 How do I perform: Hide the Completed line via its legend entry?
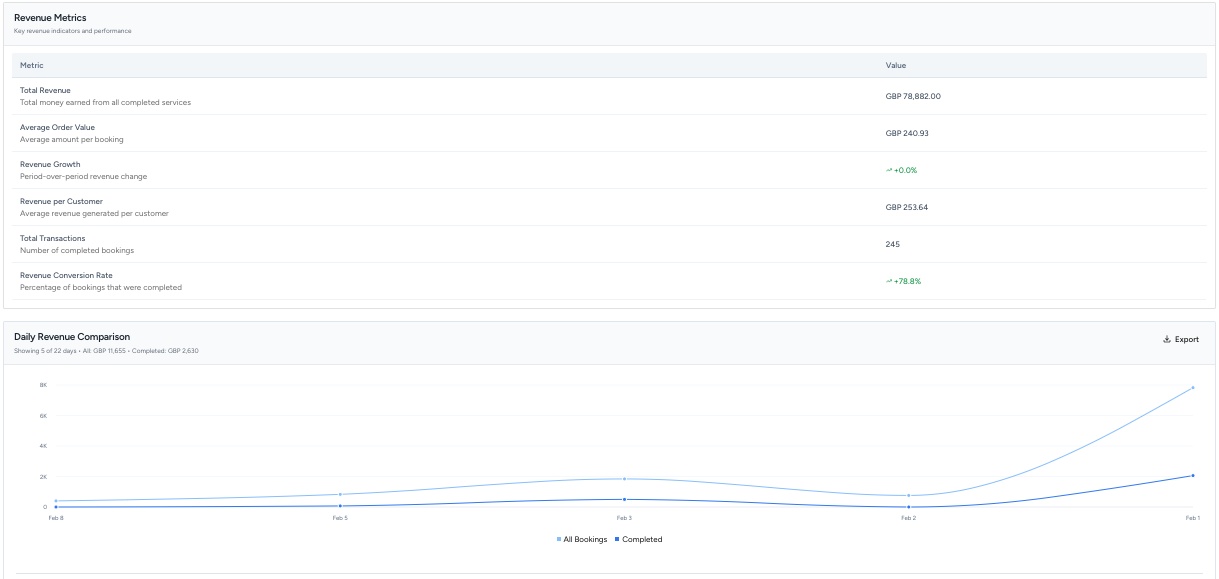coord(640,539)
